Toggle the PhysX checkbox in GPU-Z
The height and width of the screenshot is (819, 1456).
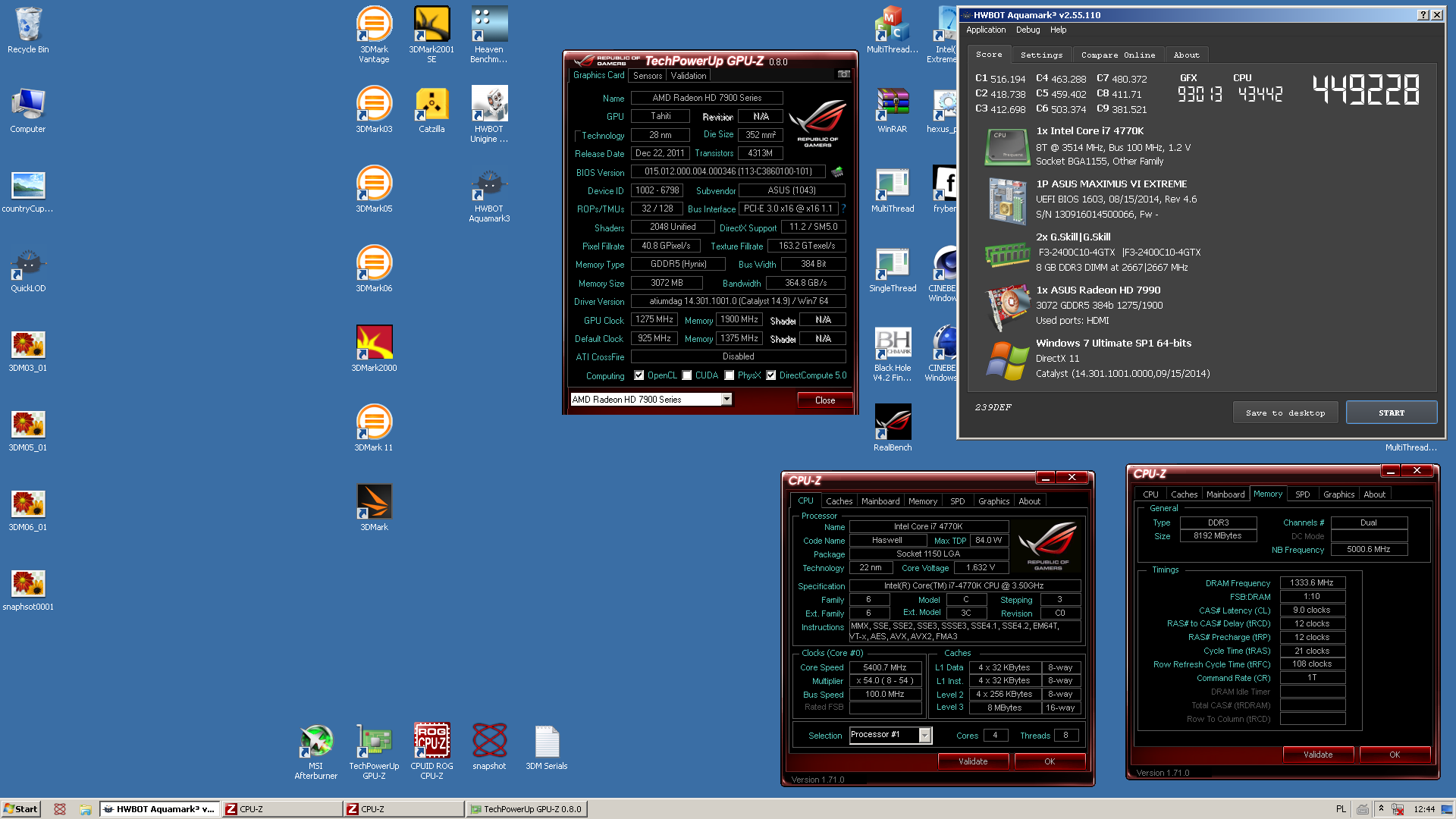(730, 375)
